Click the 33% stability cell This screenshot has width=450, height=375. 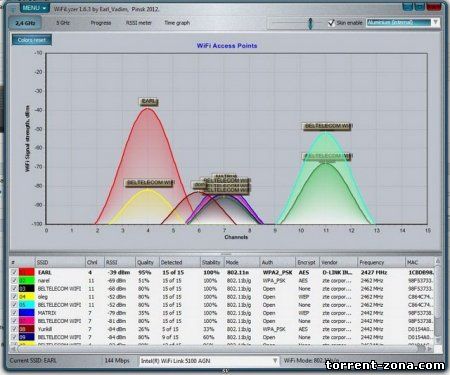tap(209, 329)
